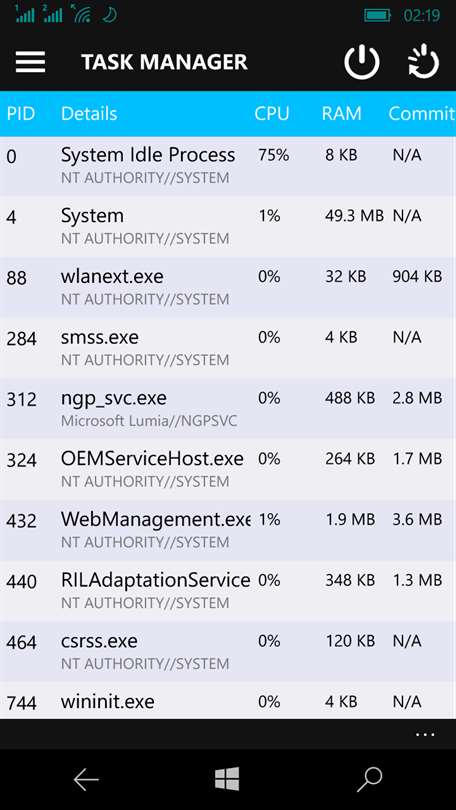456x810 pixels.
Task: Sort by the PID column header
Action: click(21, 114)
